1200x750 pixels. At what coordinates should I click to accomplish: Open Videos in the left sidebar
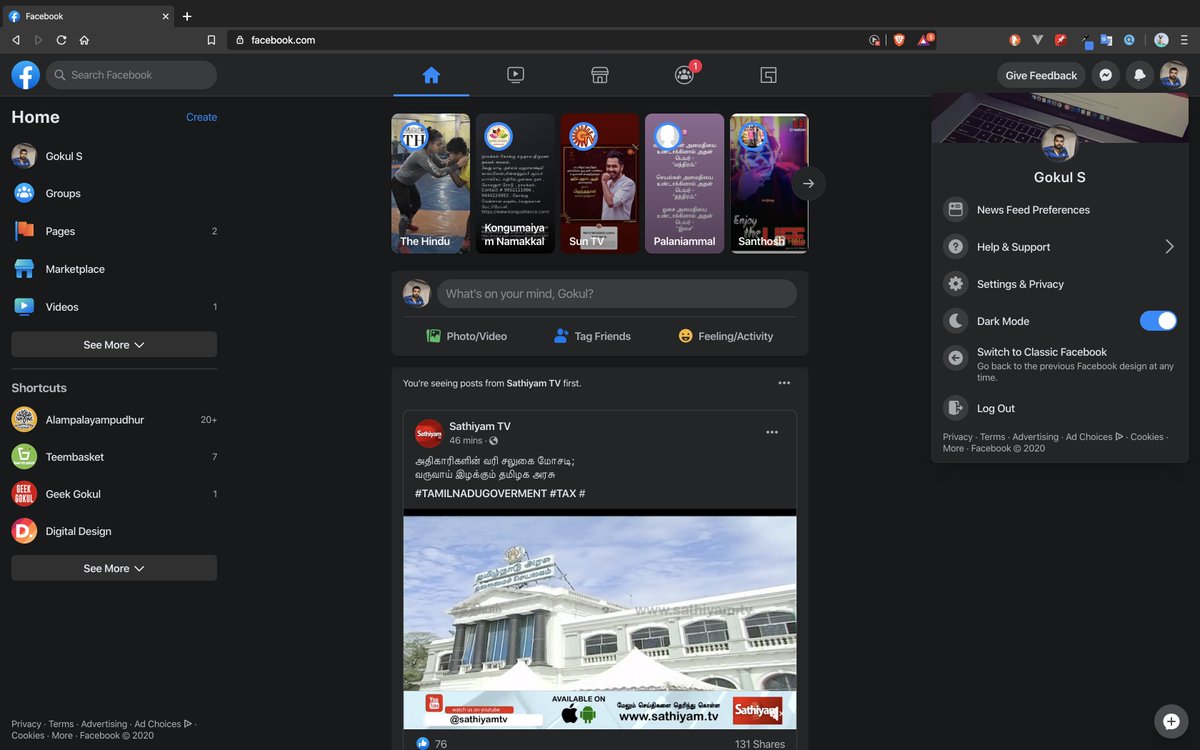click(114, 307)
